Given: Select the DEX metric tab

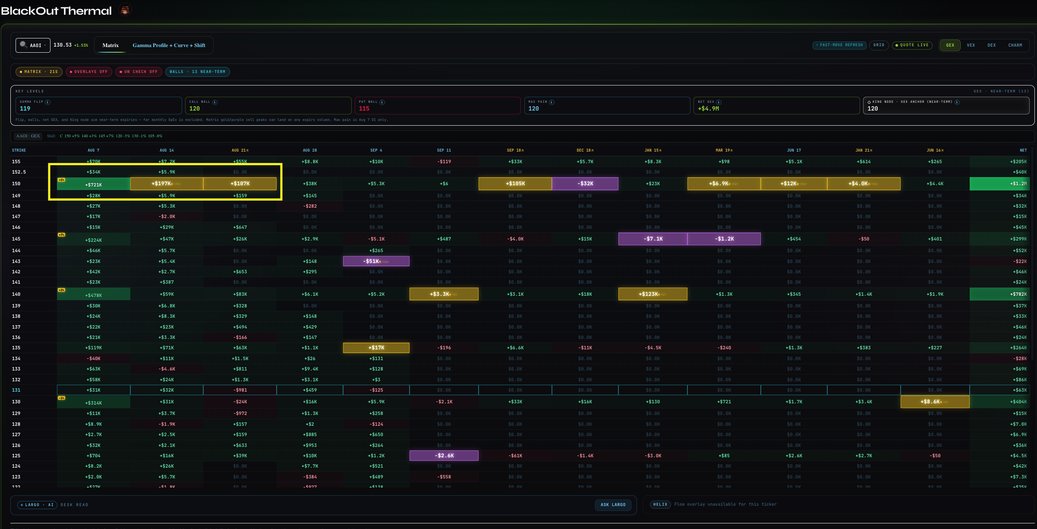Looking at the screenshot, I should [991, 45].
